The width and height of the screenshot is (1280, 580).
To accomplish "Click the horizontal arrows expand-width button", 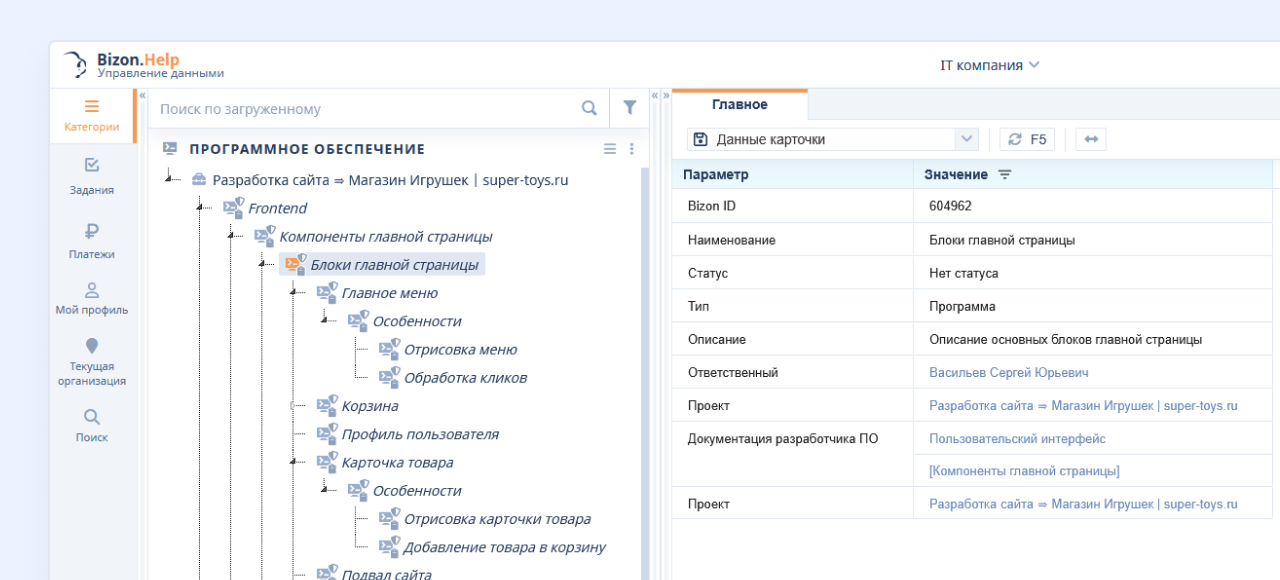I will 1091,139.
